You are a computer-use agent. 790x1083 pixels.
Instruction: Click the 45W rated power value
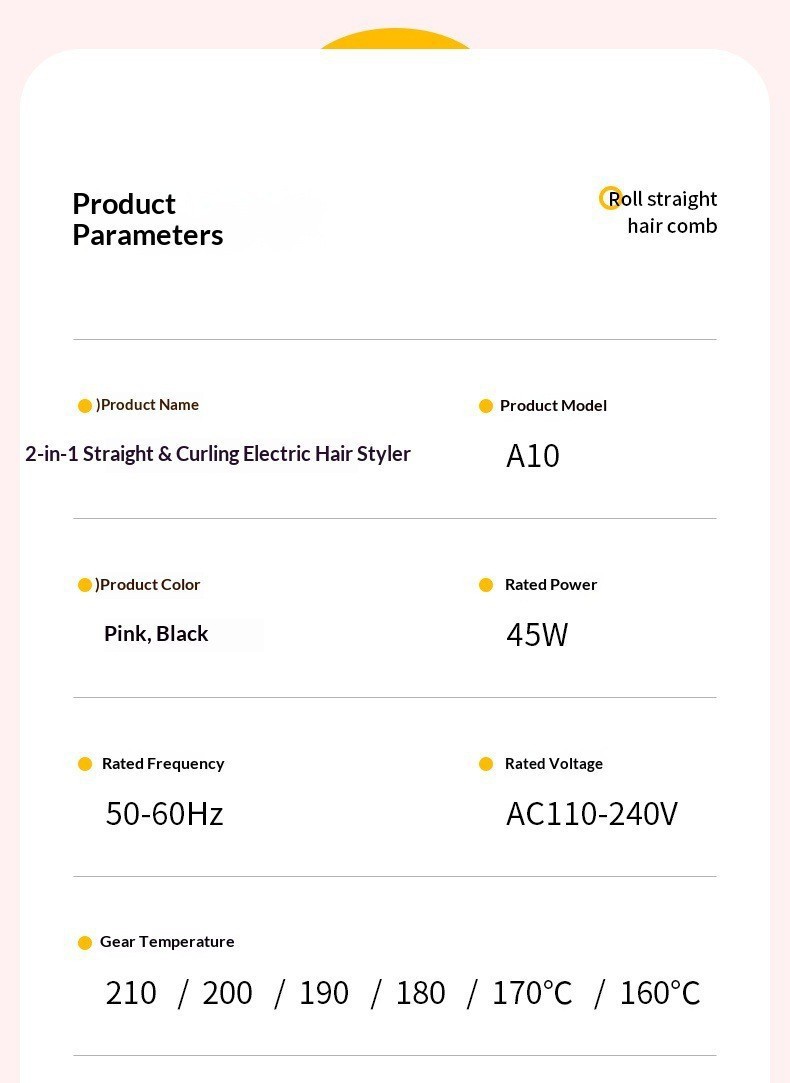click(x=537, y=635)
